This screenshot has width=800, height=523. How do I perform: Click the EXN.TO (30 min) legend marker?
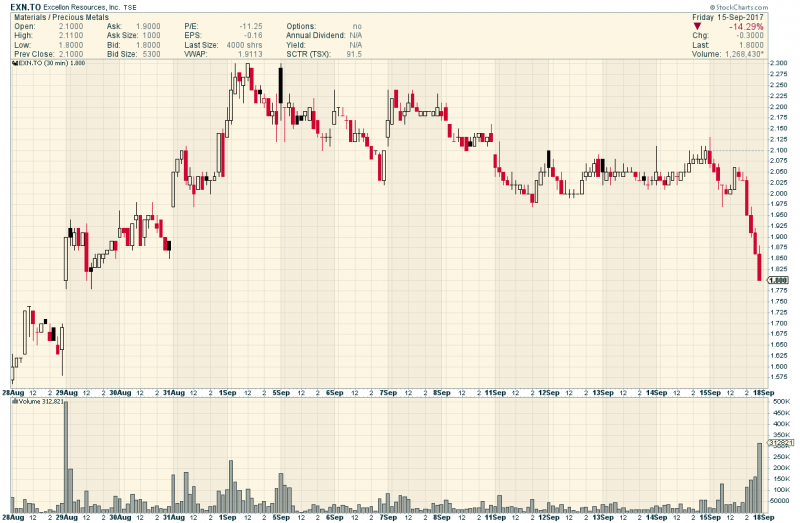(13, 63)
